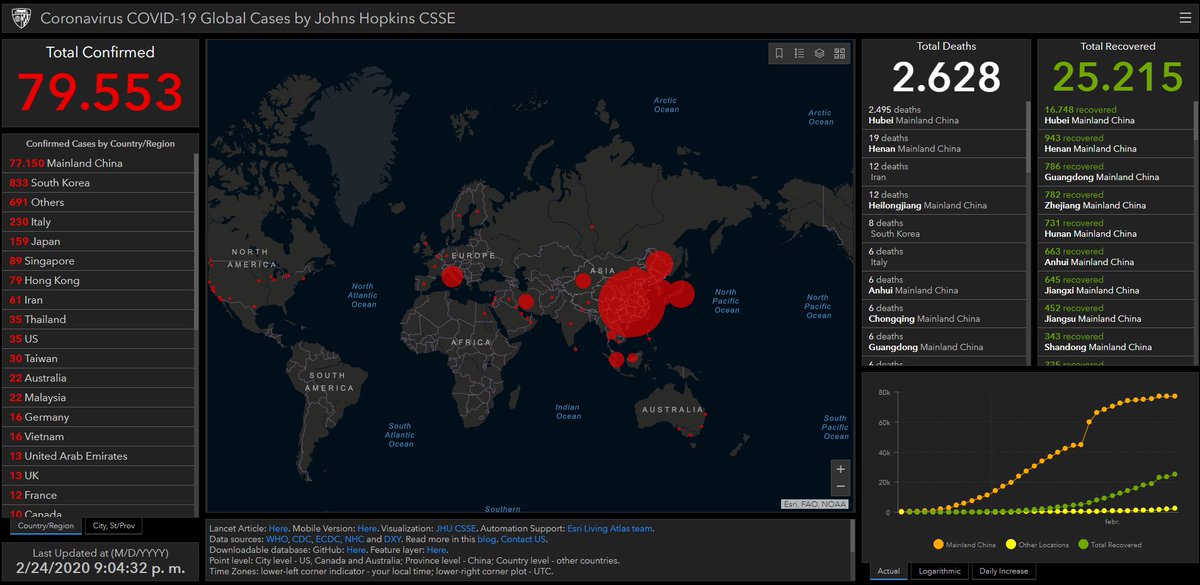
Task: Switch to the City, St/Prov tab
Action: pos(114,525)
